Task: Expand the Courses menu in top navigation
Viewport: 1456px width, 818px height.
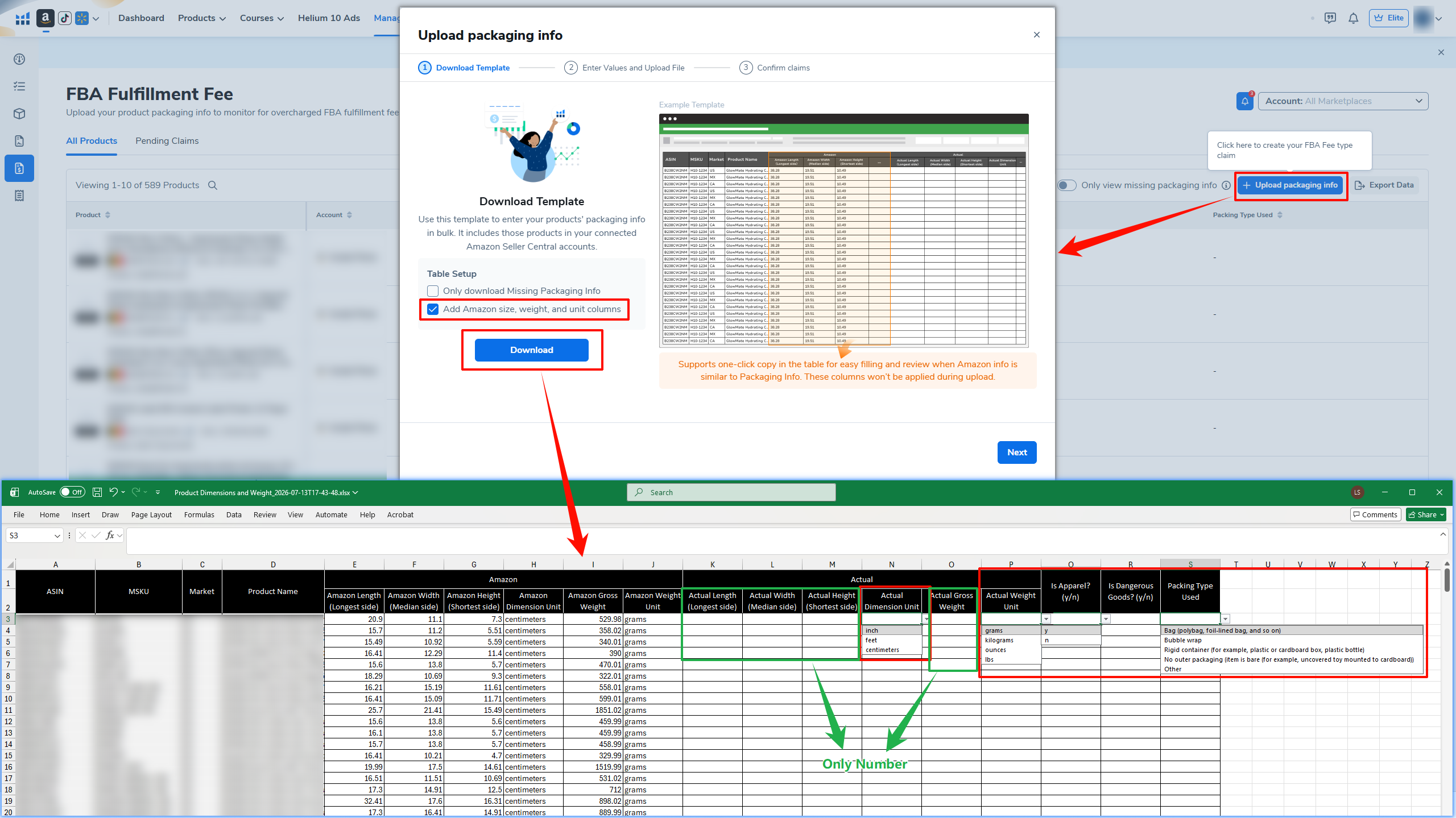Action: coord(262,18)
